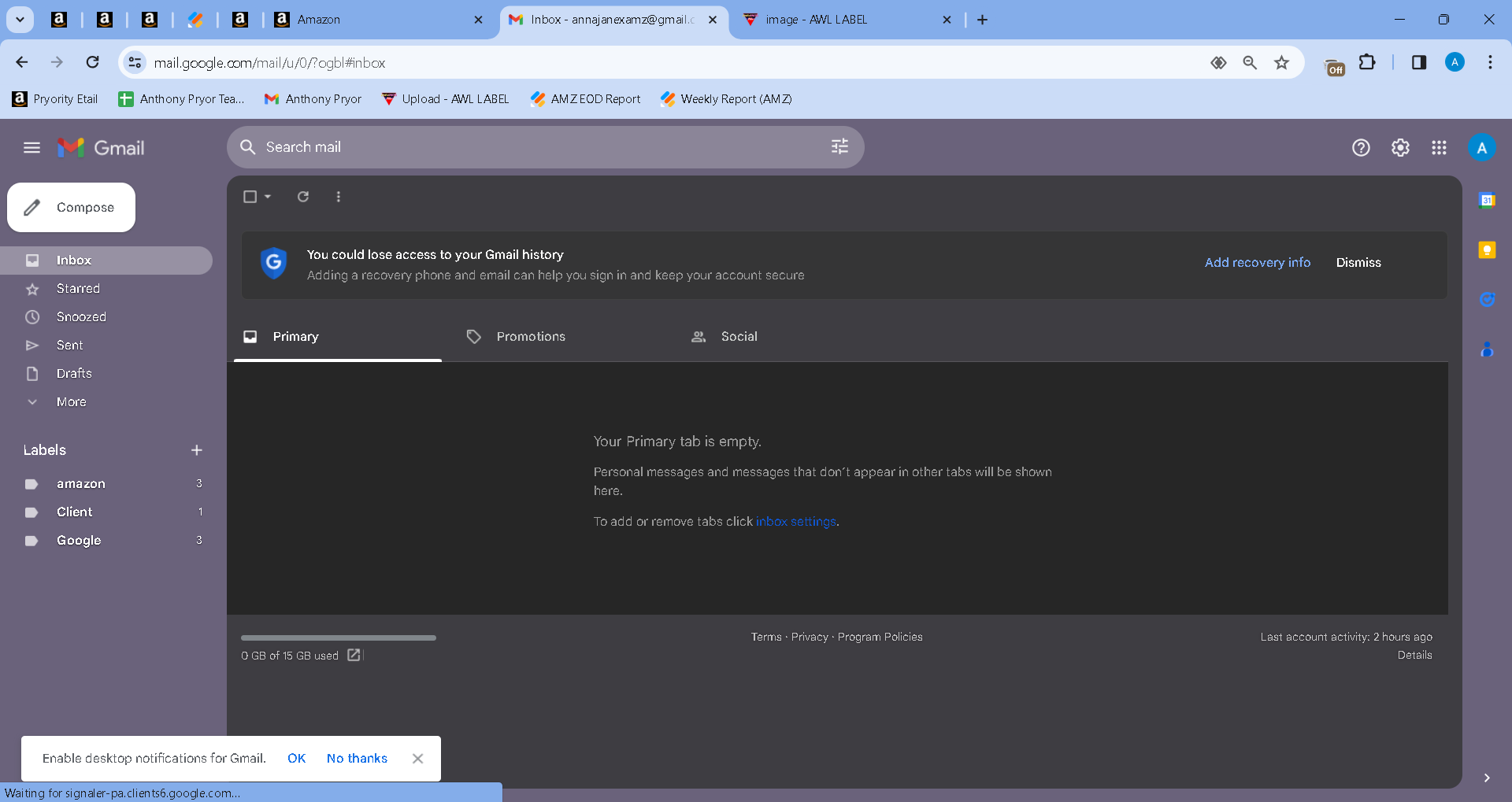Image resolution: width=1512 pixels, height=802 pixels.
Task: Open the Privacy link
Action: [x=810, y=637]
